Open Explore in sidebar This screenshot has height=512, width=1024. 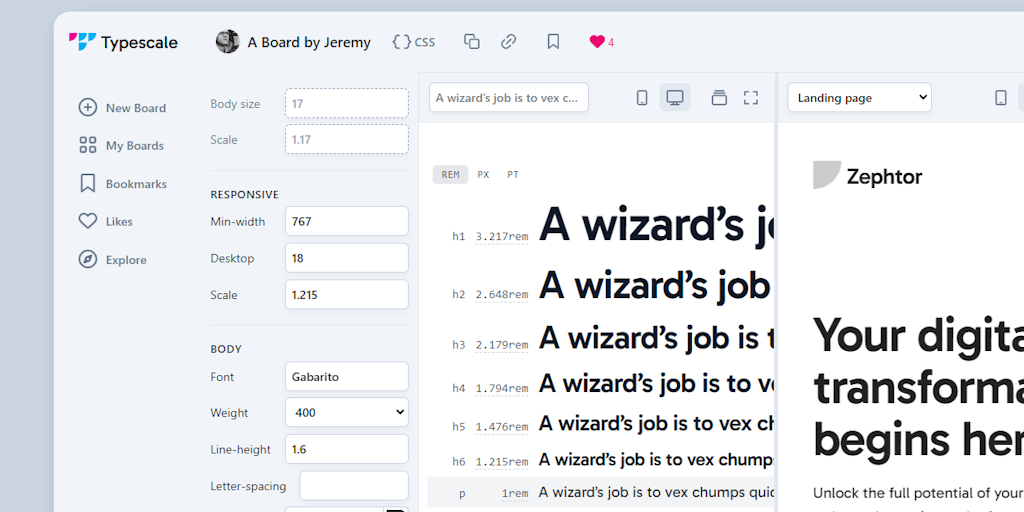pos(112,259)
